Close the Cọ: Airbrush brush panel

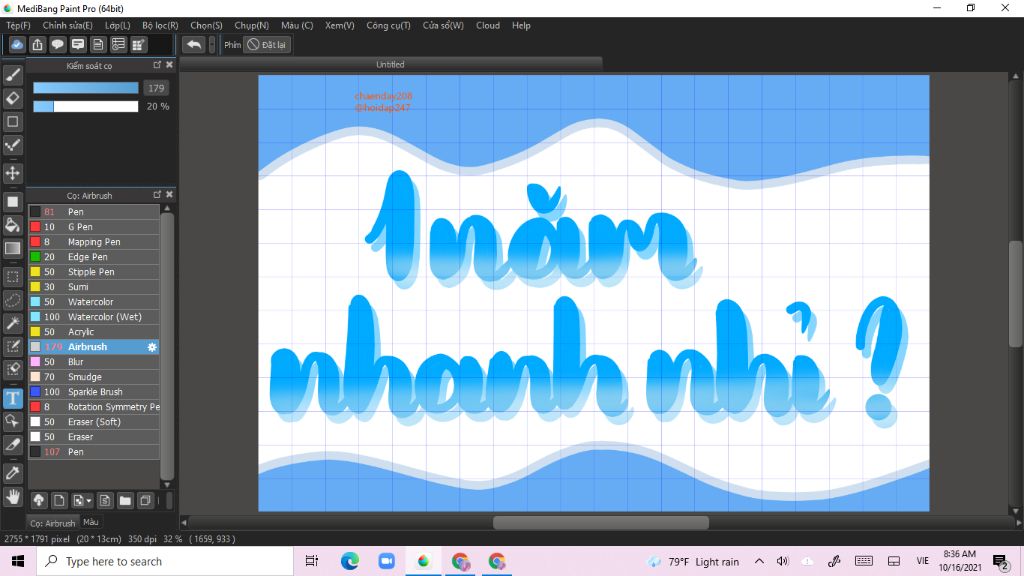[169, 195]
